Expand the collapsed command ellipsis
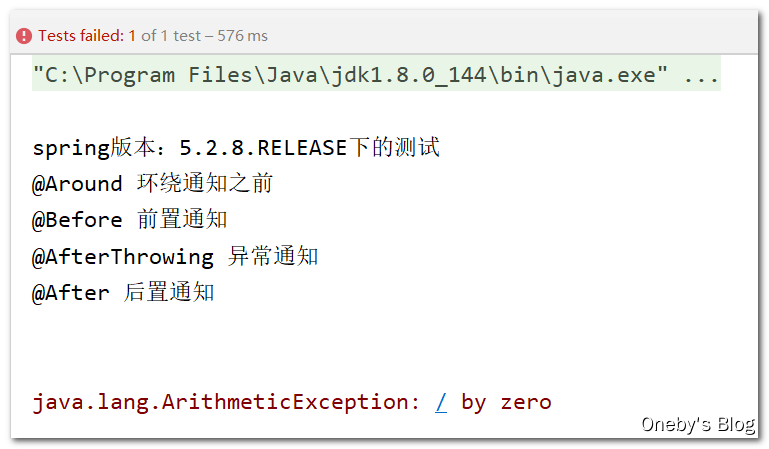 tap(701, 76)
